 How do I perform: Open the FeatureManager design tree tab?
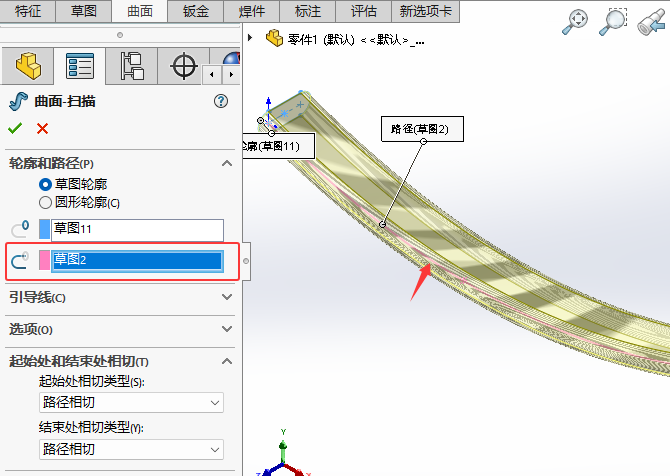click(x=28, y=66)
